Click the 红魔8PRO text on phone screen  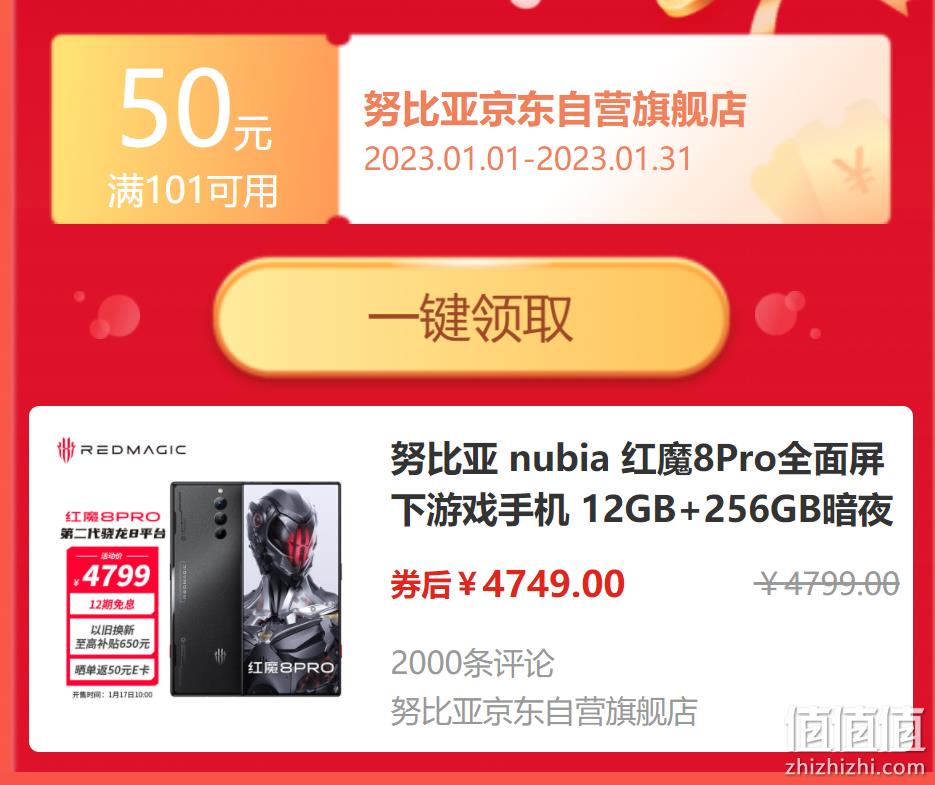point(290,667)
